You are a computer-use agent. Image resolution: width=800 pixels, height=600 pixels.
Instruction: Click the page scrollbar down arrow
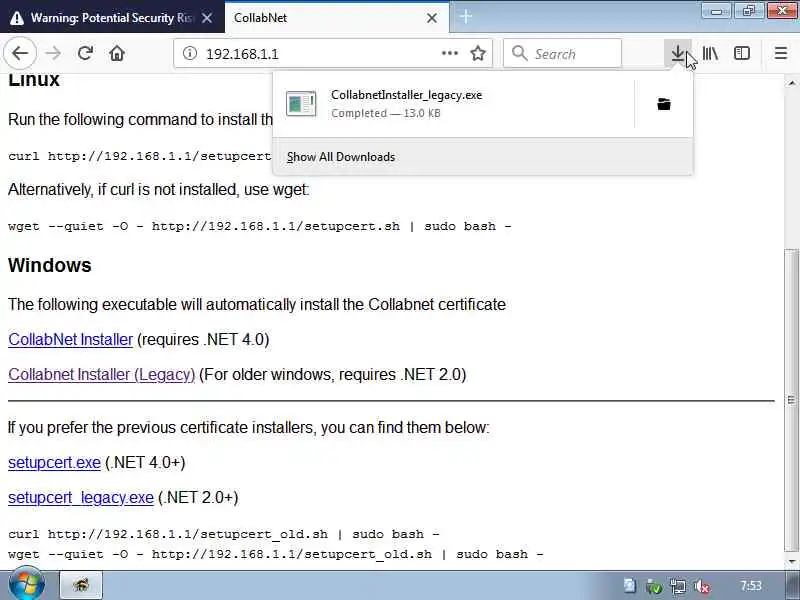(x=791, y=562)
